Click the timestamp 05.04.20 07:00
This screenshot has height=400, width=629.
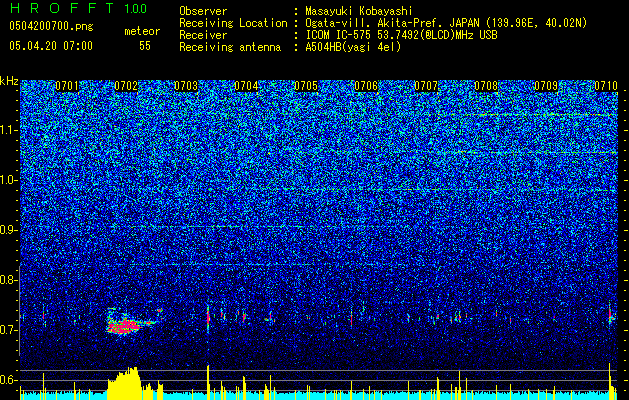(x=51, y=46)
